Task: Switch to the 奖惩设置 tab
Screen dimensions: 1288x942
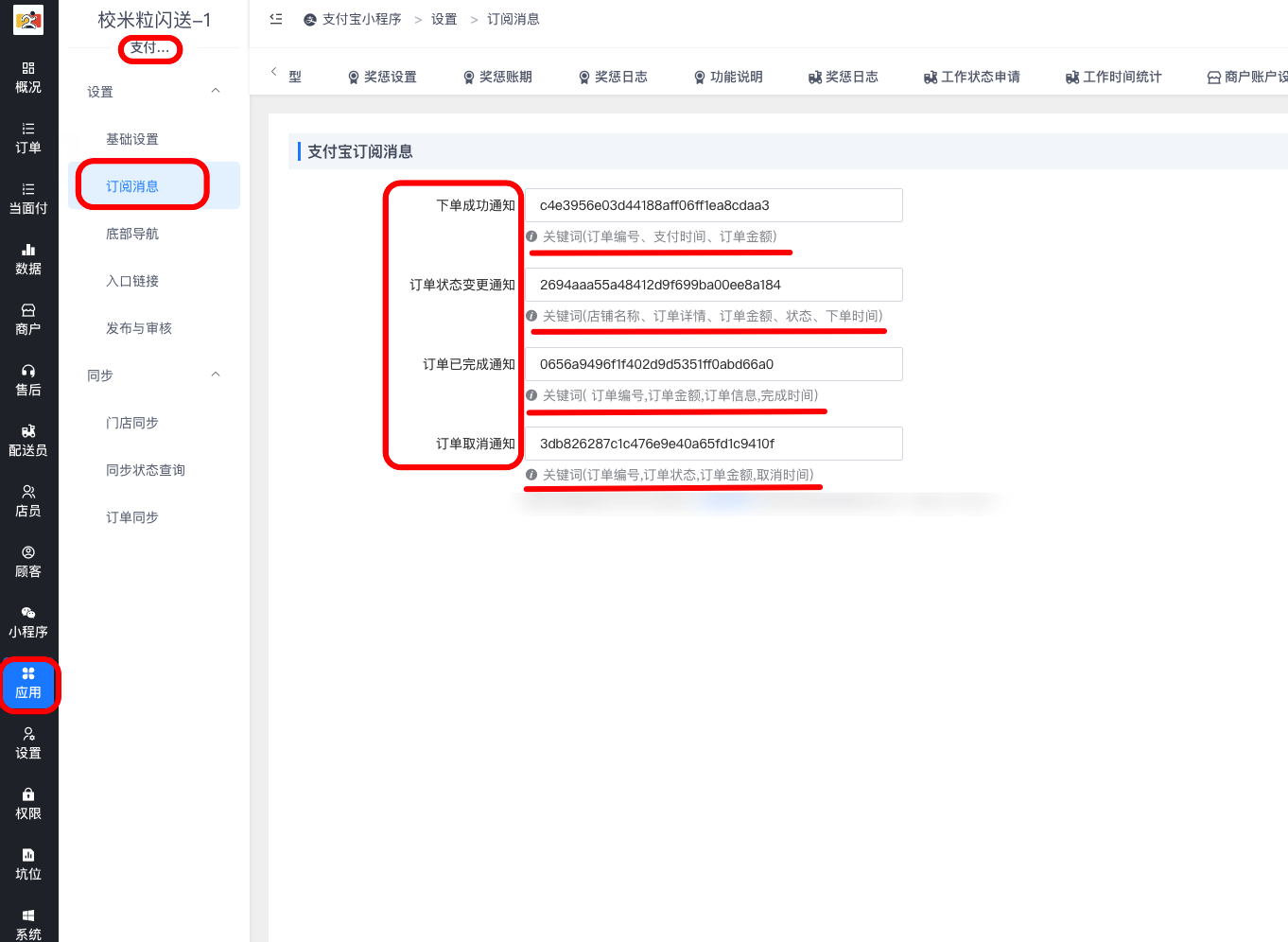Action: tap(382, 77)
